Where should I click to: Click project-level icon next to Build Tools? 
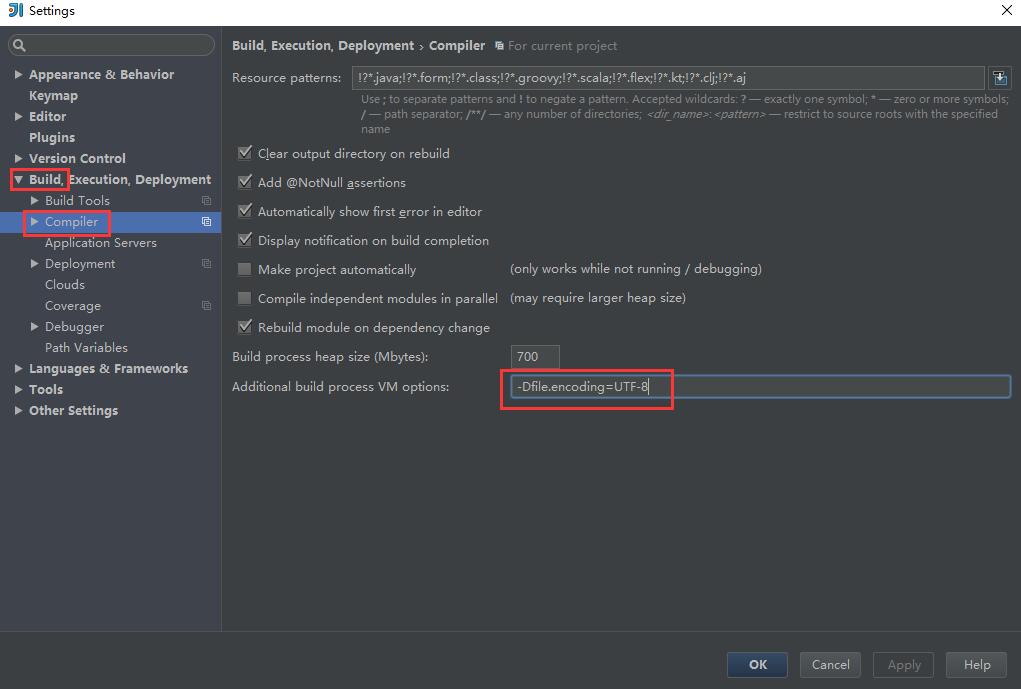click(206, 201)
